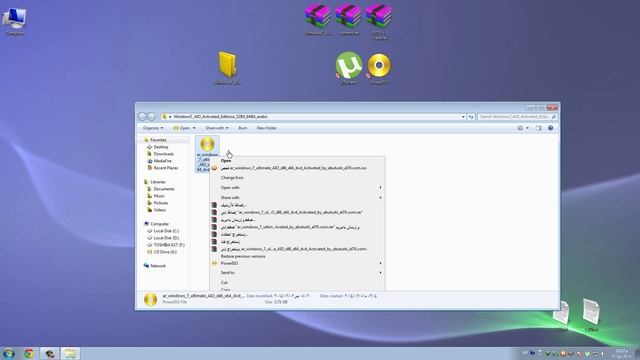The image size is (640, 360).
Task: Click the Open toolbar button
Action: pos(181,128)
